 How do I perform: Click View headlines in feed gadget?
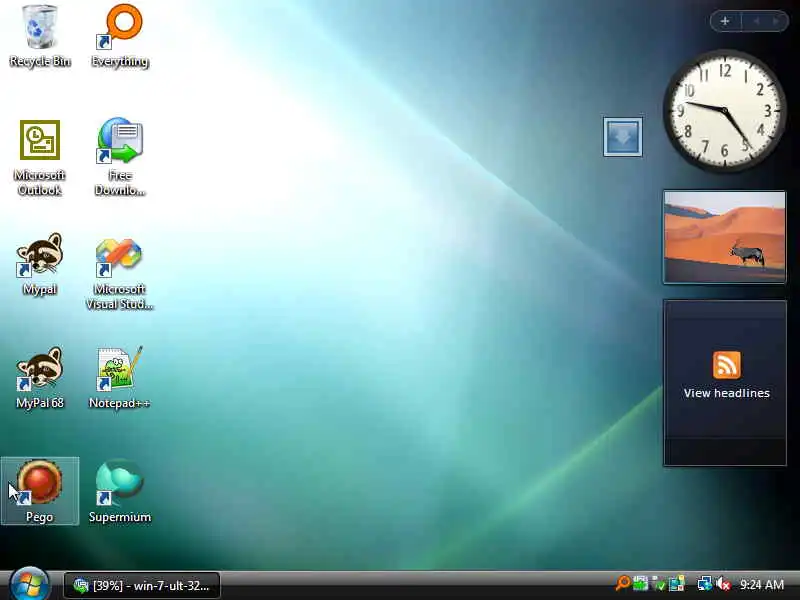pos(727,393)
